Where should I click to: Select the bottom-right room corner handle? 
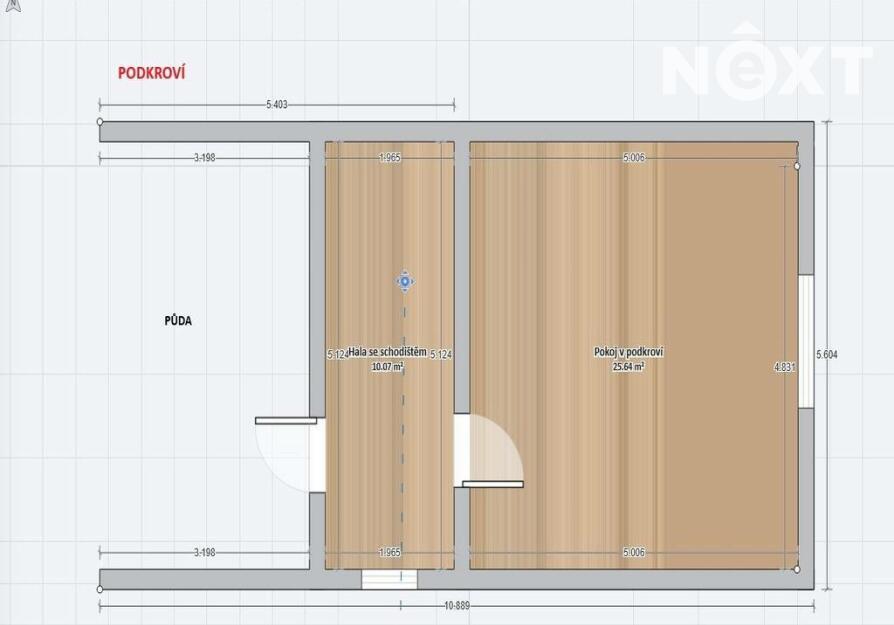797,569
